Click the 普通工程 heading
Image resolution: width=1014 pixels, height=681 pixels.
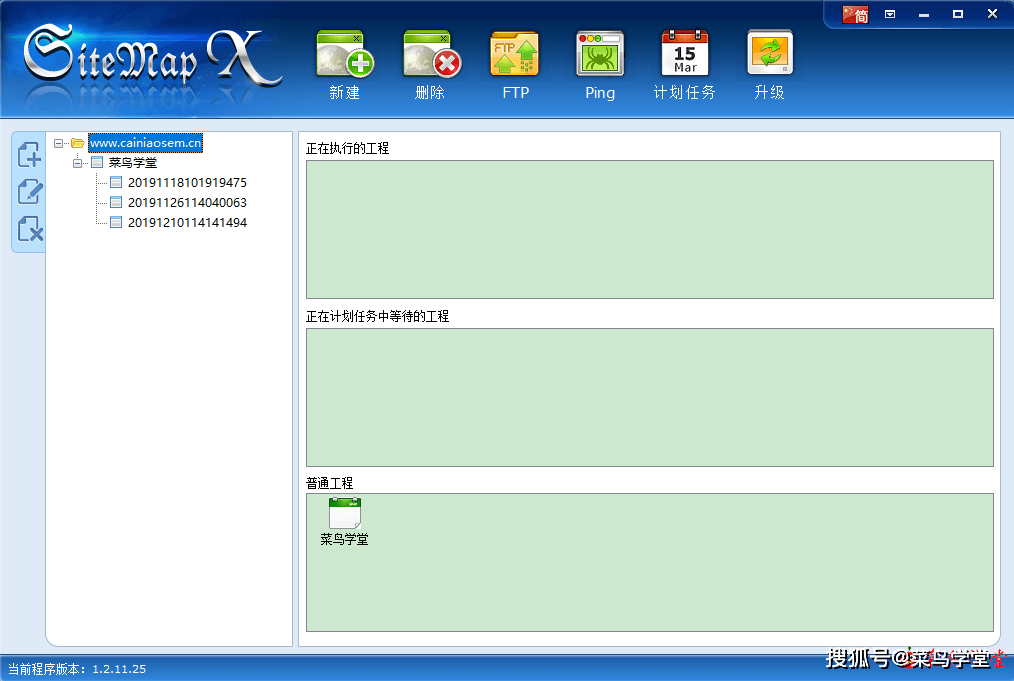(329, 484)
